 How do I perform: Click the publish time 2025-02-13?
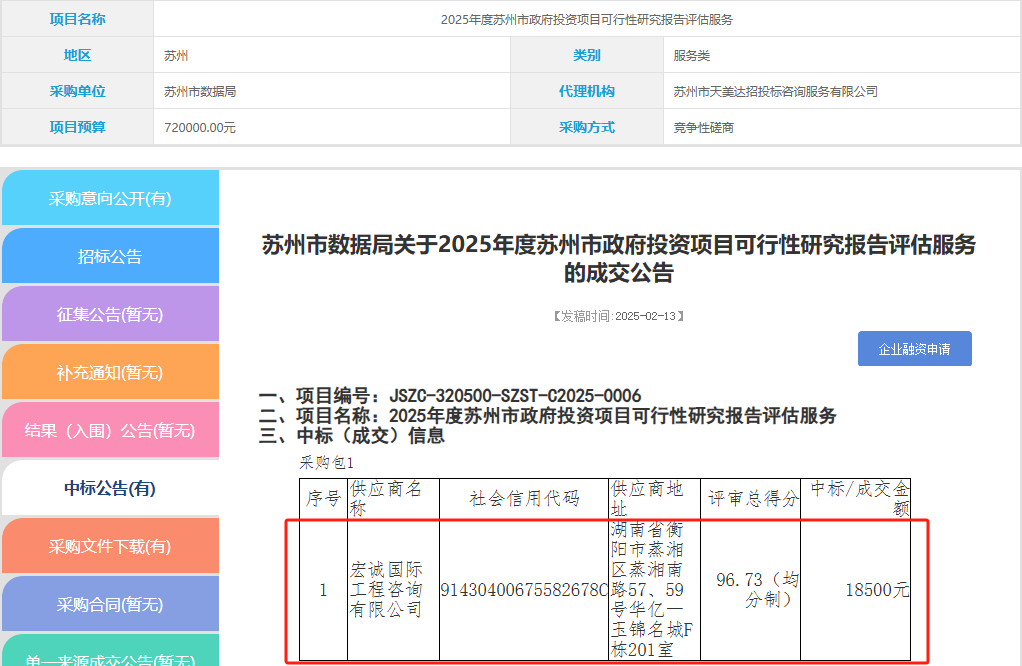tap(645, 316)
